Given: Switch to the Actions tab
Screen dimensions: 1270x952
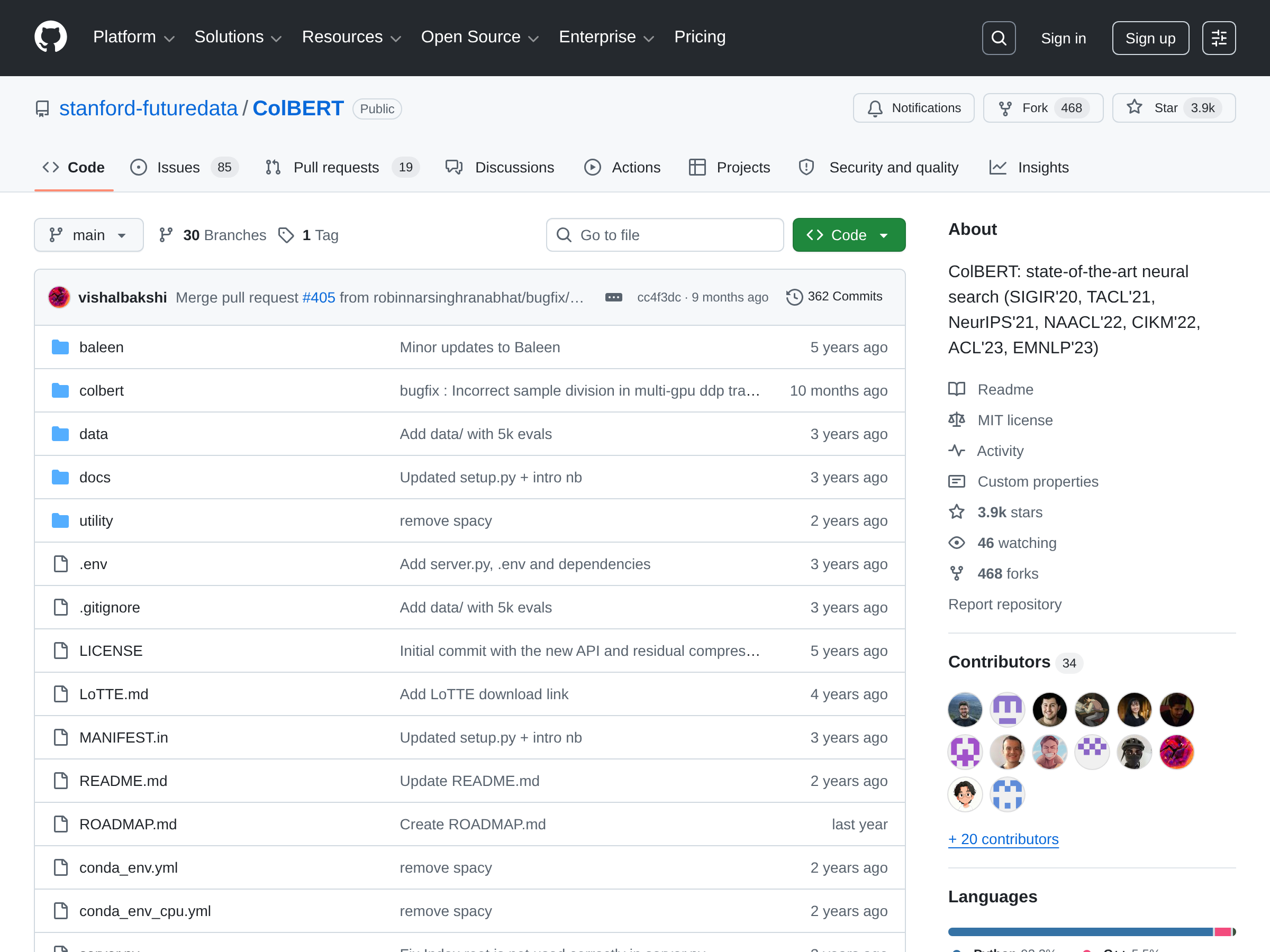Looking at the screenshot, I should pos(622,168).
